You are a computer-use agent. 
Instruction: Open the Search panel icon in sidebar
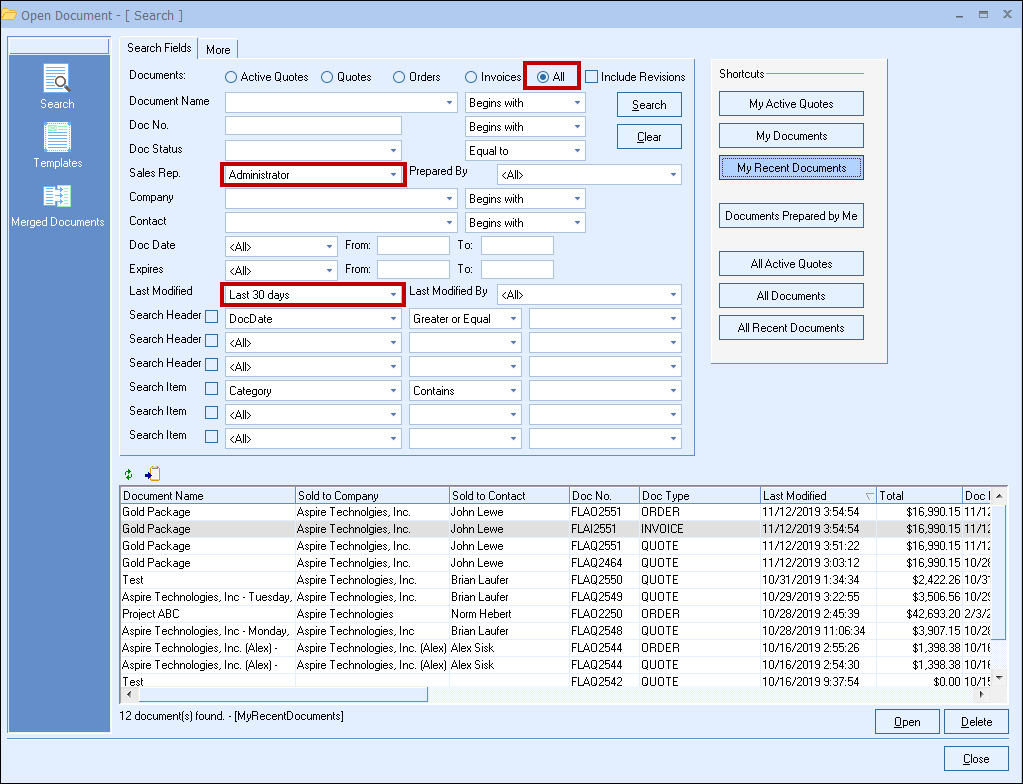tap(57, 80)
